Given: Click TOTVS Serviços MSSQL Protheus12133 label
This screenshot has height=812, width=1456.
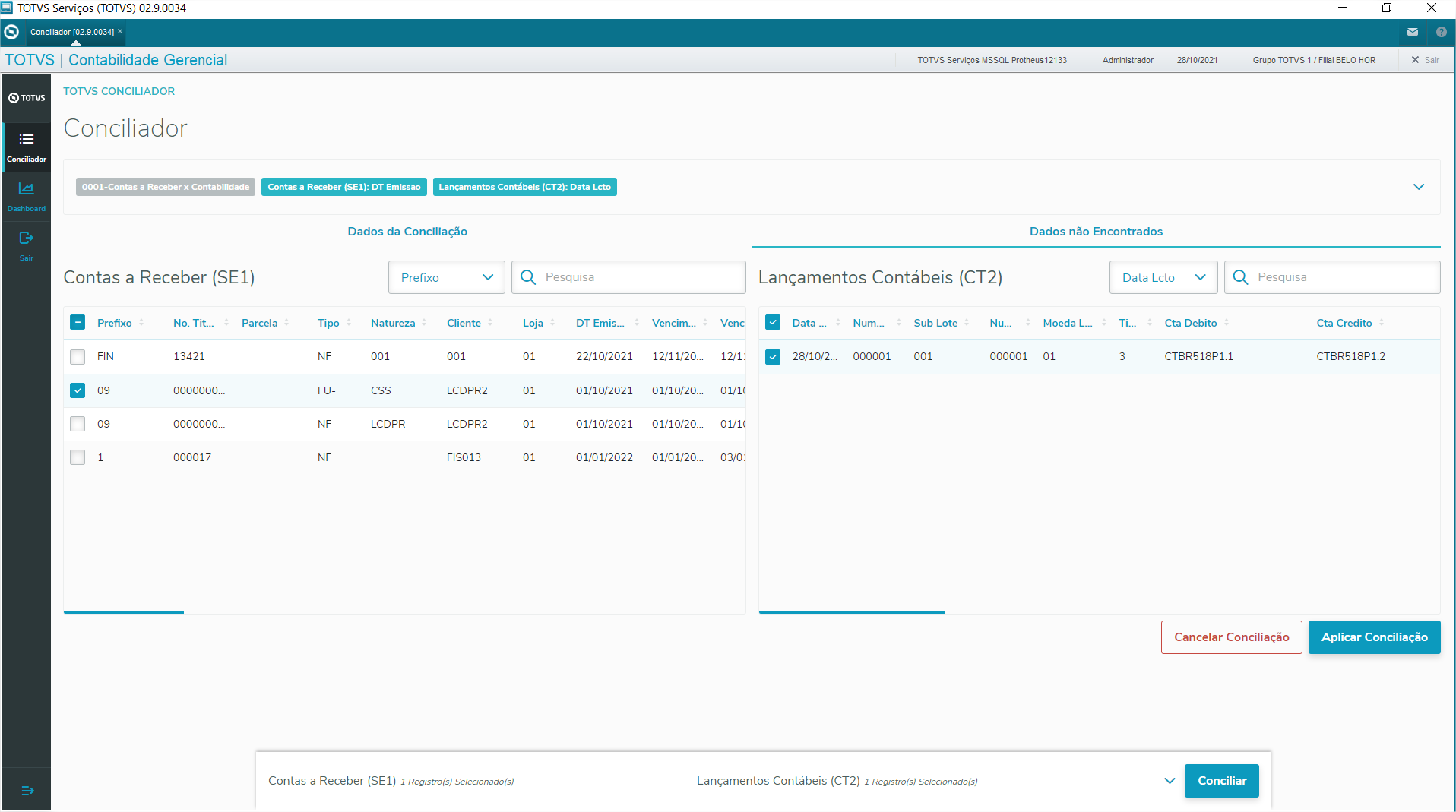Looking at the screenshot, I should [992, 60].
